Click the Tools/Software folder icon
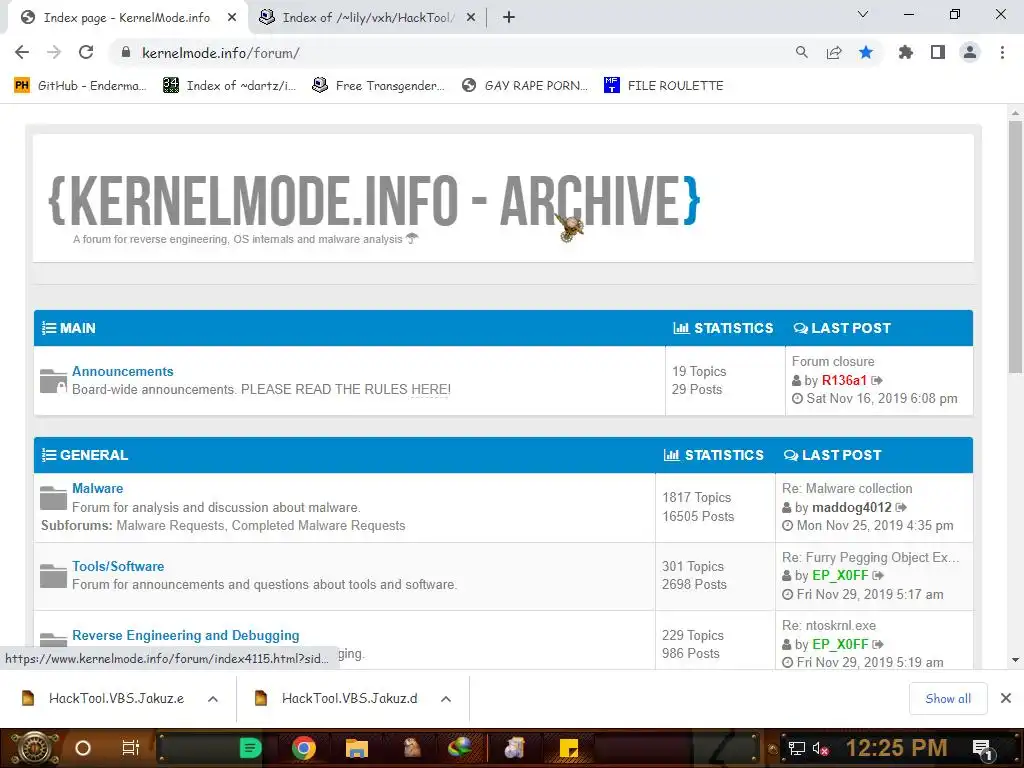1024x768 pixels. [x=53, y=575]
